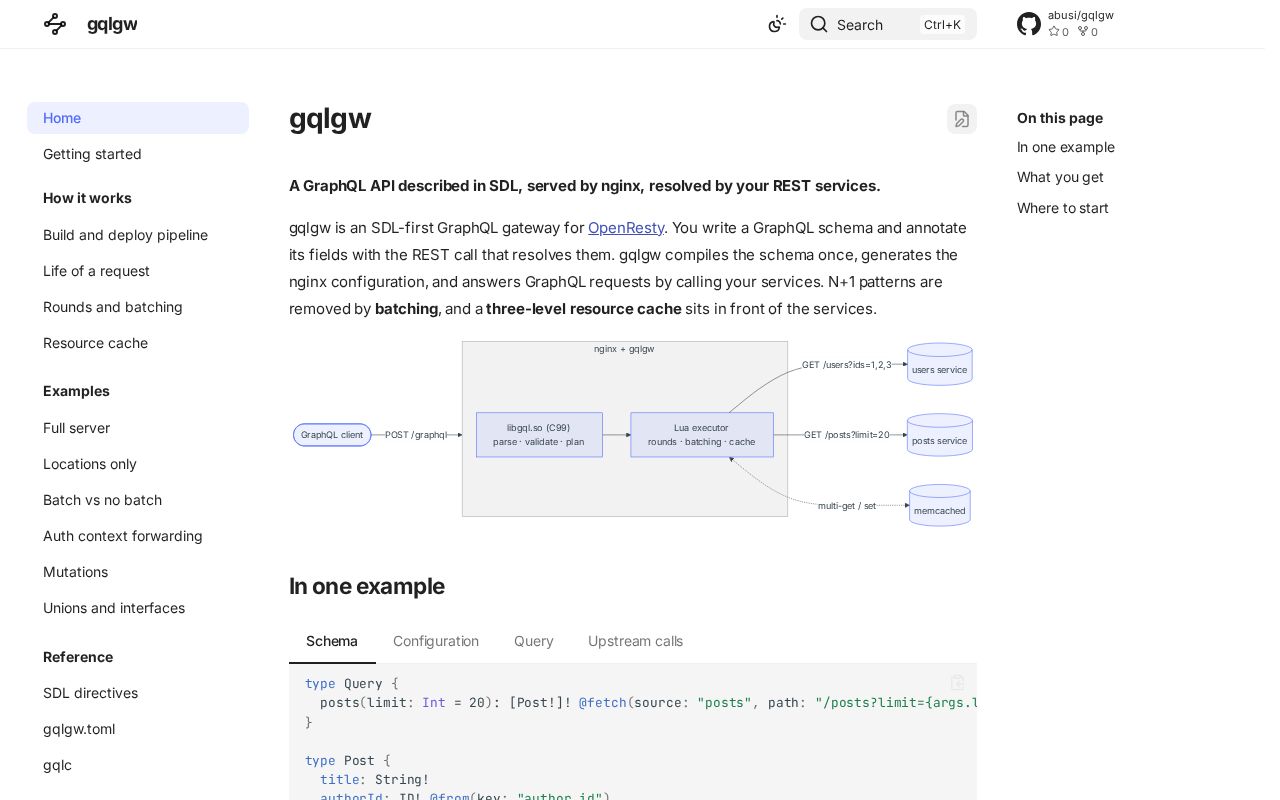Follow the OpenResty link
This screenshot has width=1280, height=800.
tap(626, 228)
